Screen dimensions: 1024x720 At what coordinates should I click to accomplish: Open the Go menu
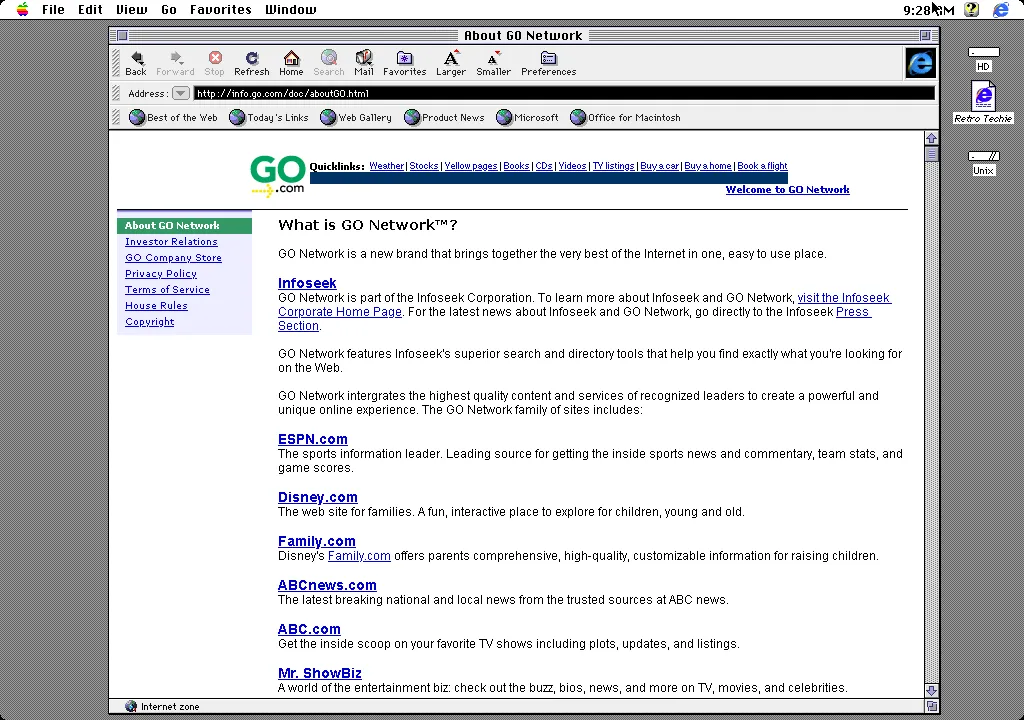point(168,9)
